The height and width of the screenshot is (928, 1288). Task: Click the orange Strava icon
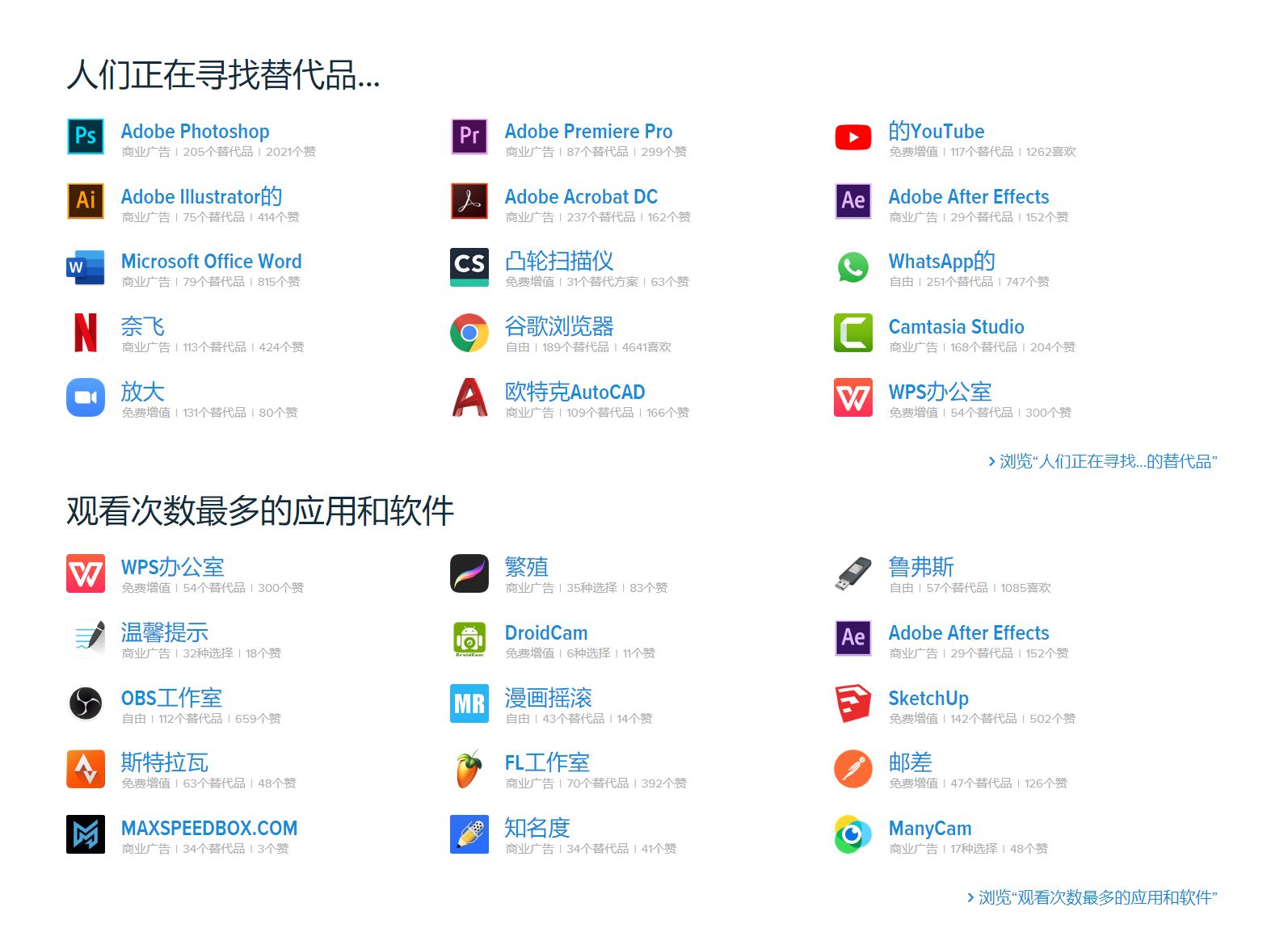click(x=86, y=769)
